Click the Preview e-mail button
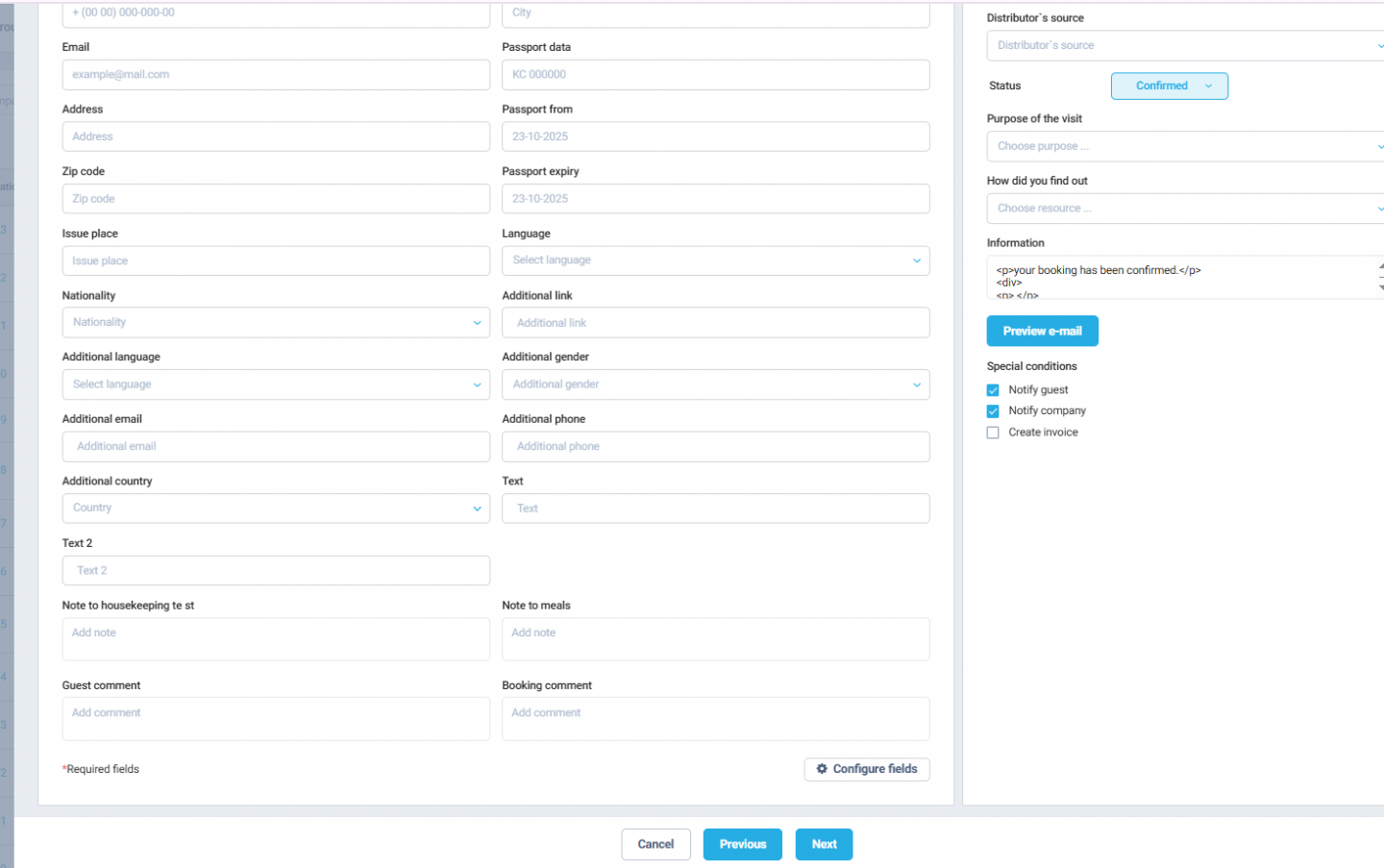 [1042, 331]
